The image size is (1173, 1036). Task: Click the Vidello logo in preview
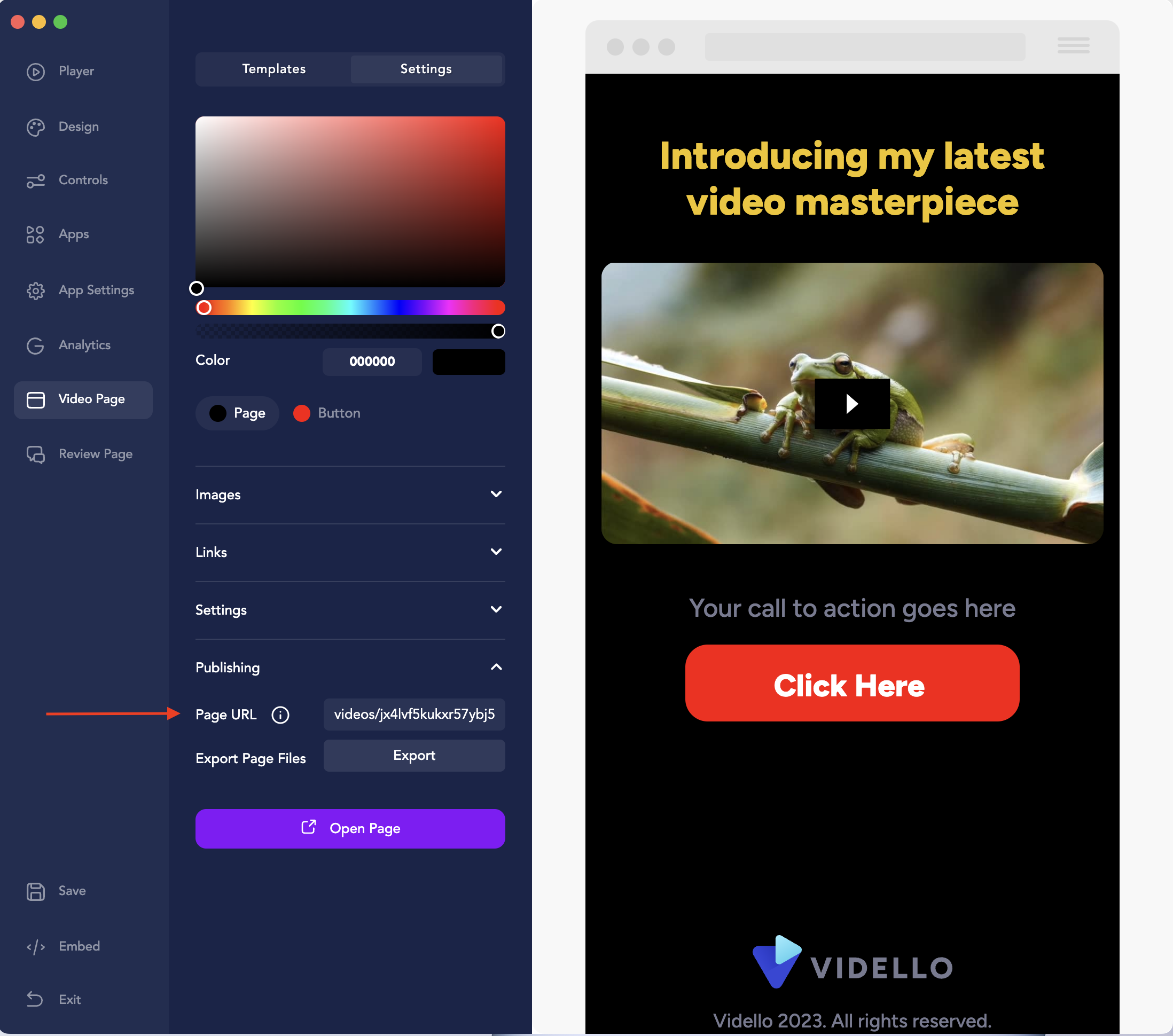[852, 963]
